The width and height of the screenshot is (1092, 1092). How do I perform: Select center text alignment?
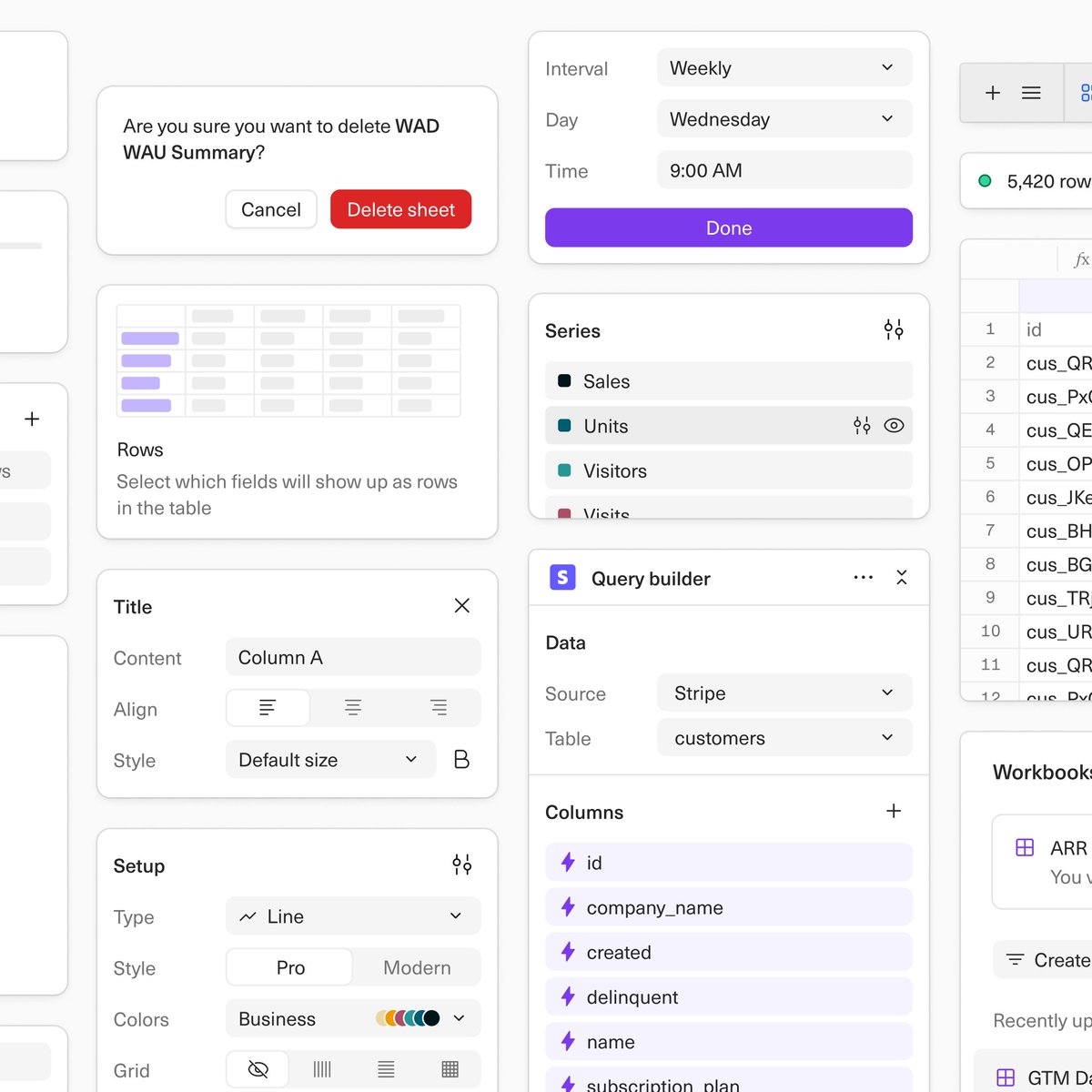[x=353, y=708]
